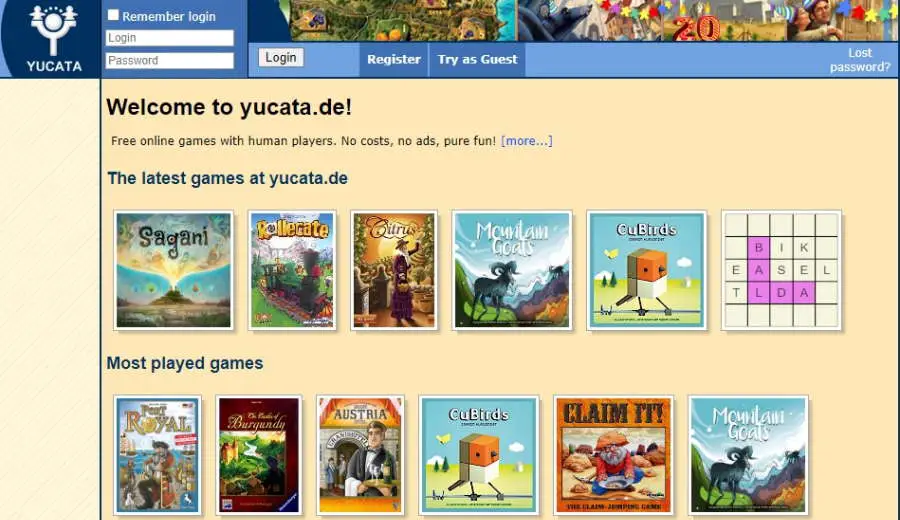Select the Try as Guest tab

[x=477, y=59]
